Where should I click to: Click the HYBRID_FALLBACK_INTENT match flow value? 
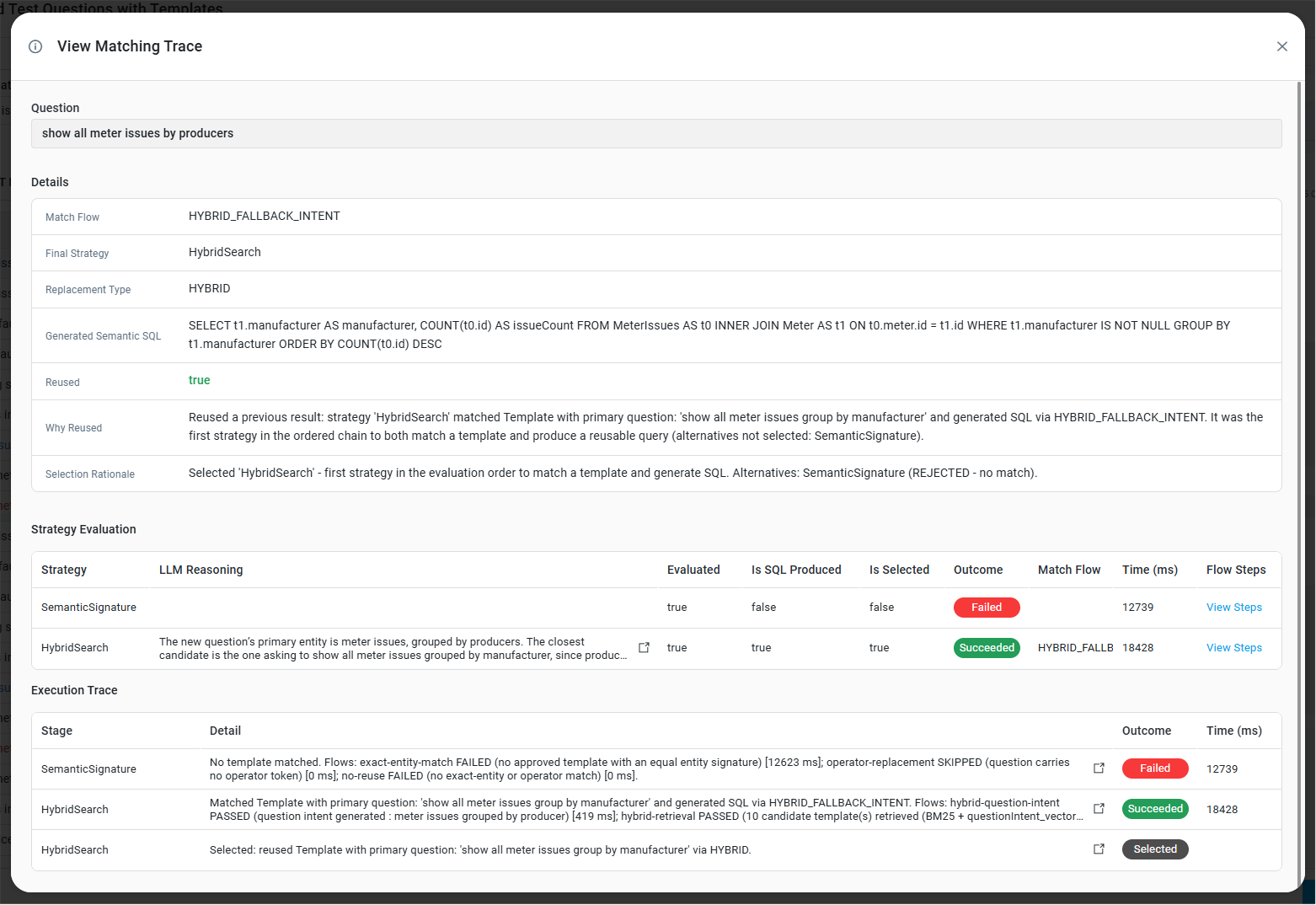265,217
